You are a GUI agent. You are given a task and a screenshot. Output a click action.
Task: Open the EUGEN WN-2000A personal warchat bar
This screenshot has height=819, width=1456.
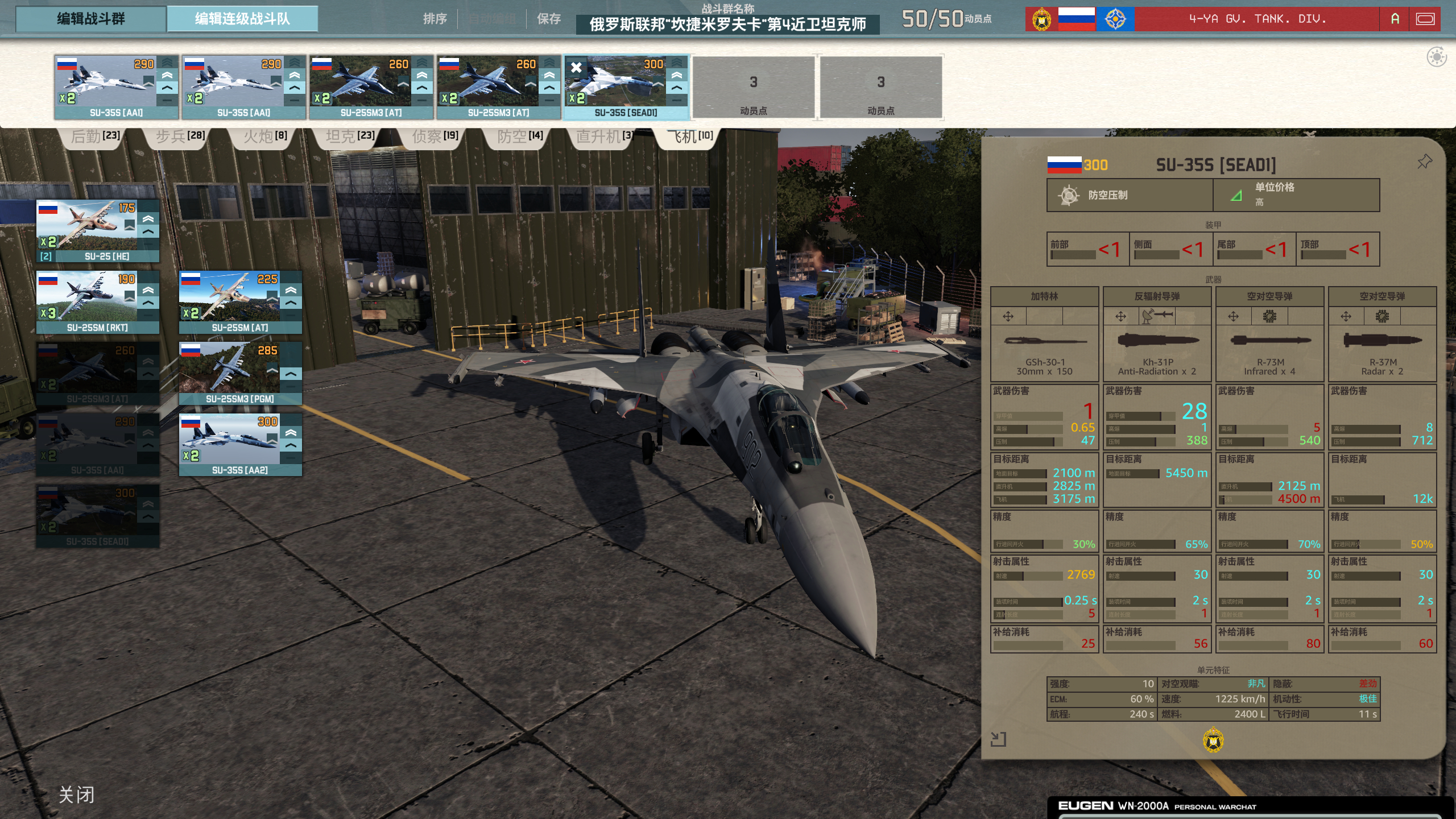pos(1251,806)
